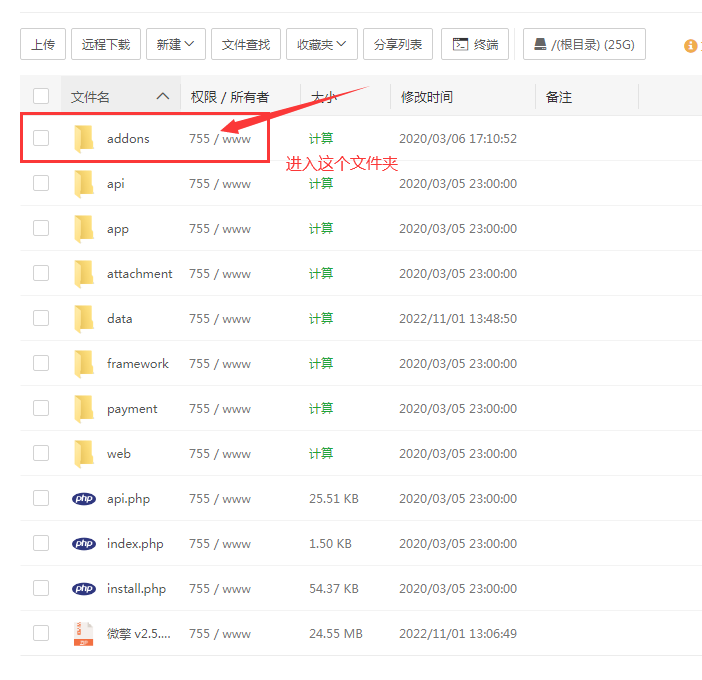Sort by 文件名 column arrow
The width and height of the screenshot is (702, 680).
click(x=163, y=96)
